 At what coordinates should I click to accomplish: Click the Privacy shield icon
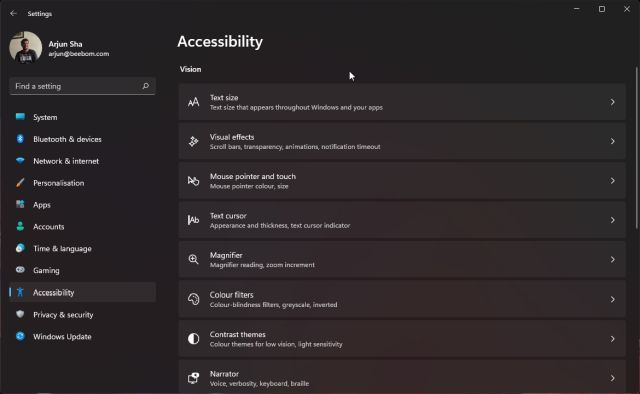(20, 314)
